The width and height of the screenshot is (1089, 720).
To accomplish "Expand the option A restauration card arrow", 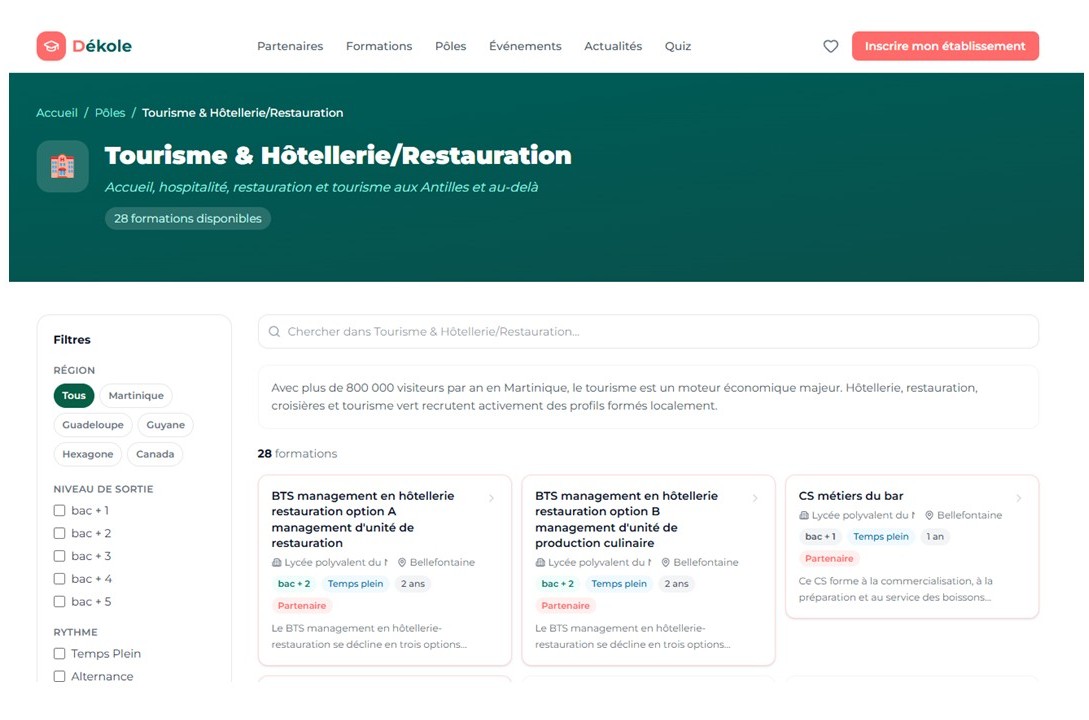I will click(x=491, y=498).
